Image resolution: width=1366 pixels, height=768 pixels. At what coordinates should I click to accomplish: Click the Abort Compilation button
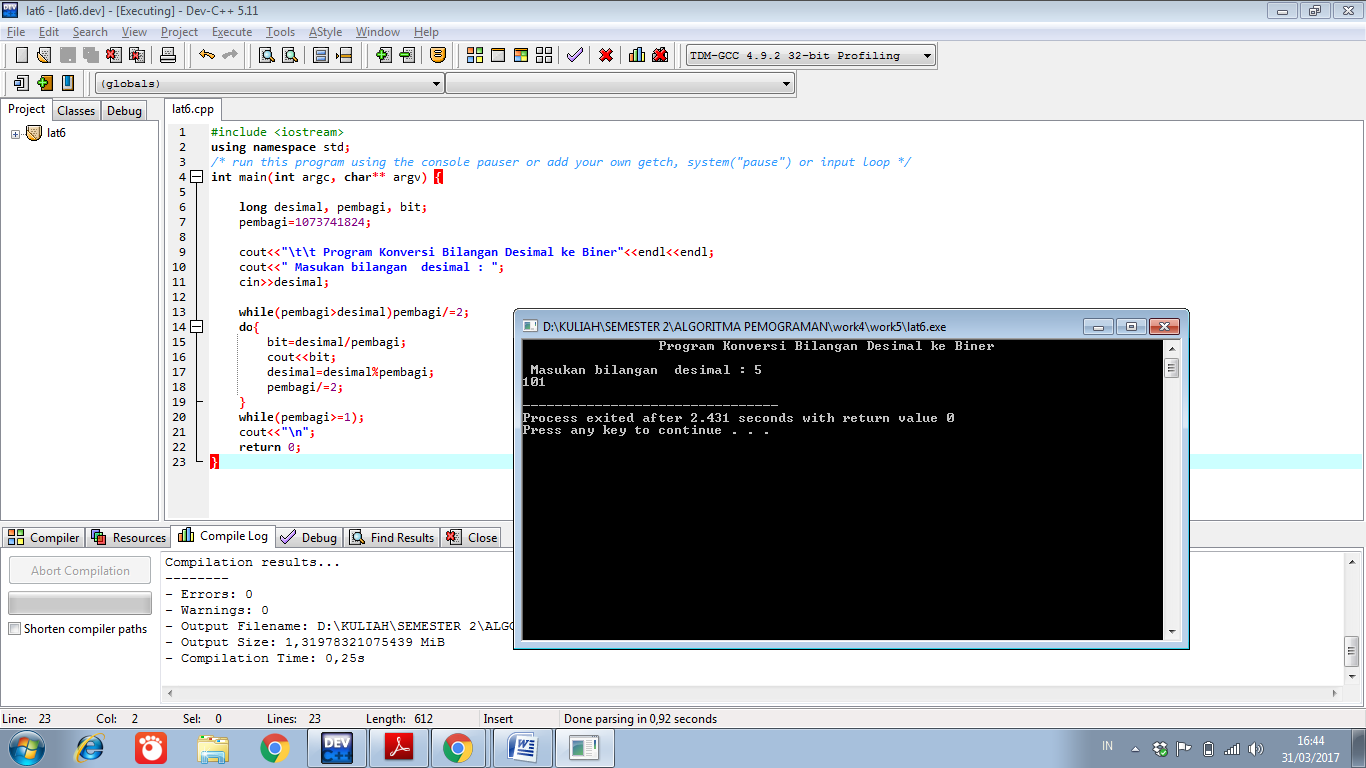81,571
